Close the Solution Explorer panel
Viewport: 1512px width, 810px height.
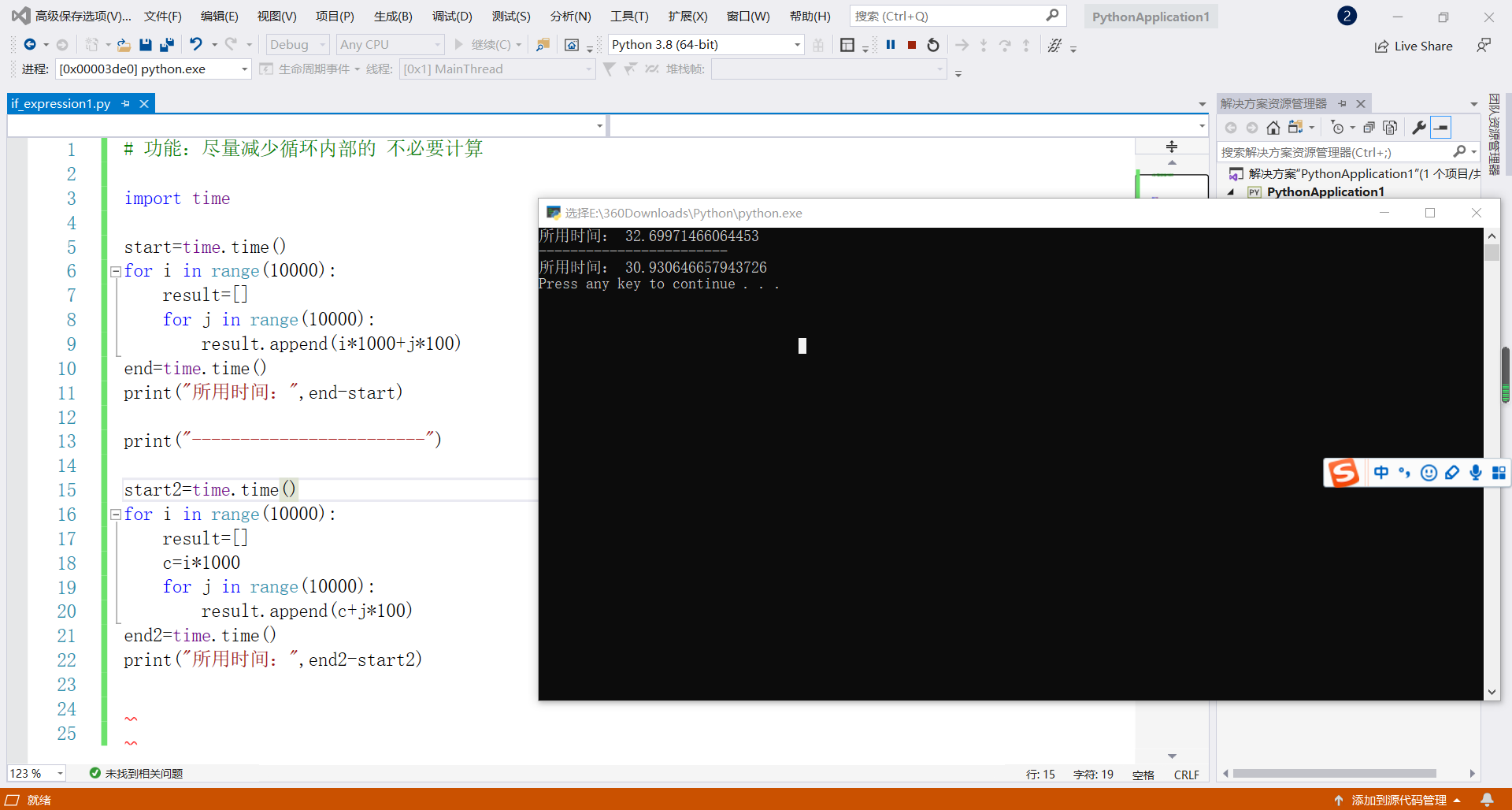pyautogui.click(x=1360, y=103)
